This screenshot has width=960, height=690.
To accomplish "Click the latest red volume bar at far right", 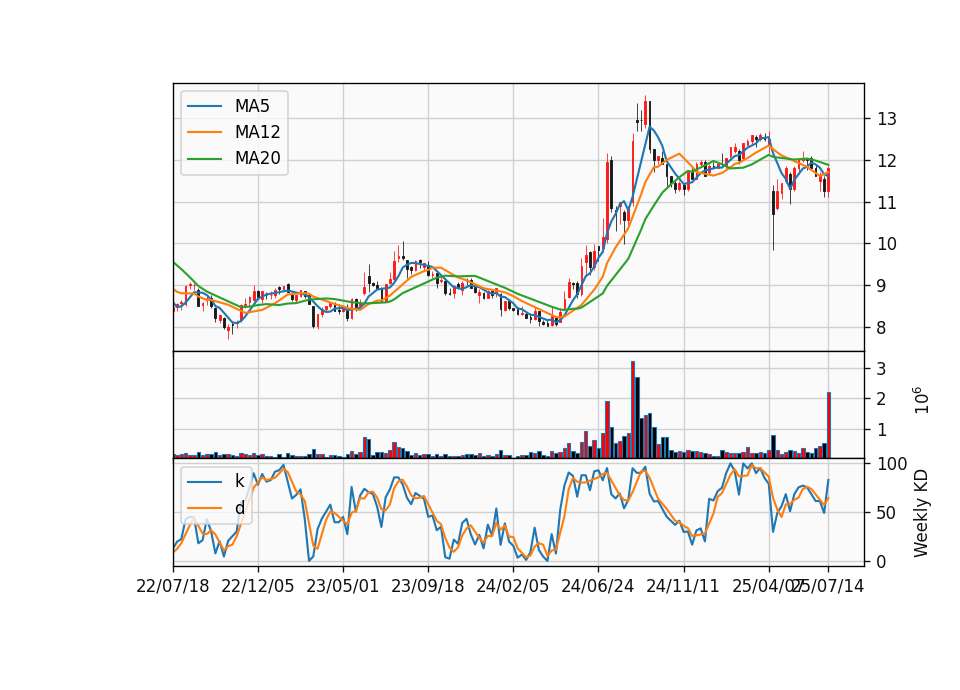I will tap(829, 425).
